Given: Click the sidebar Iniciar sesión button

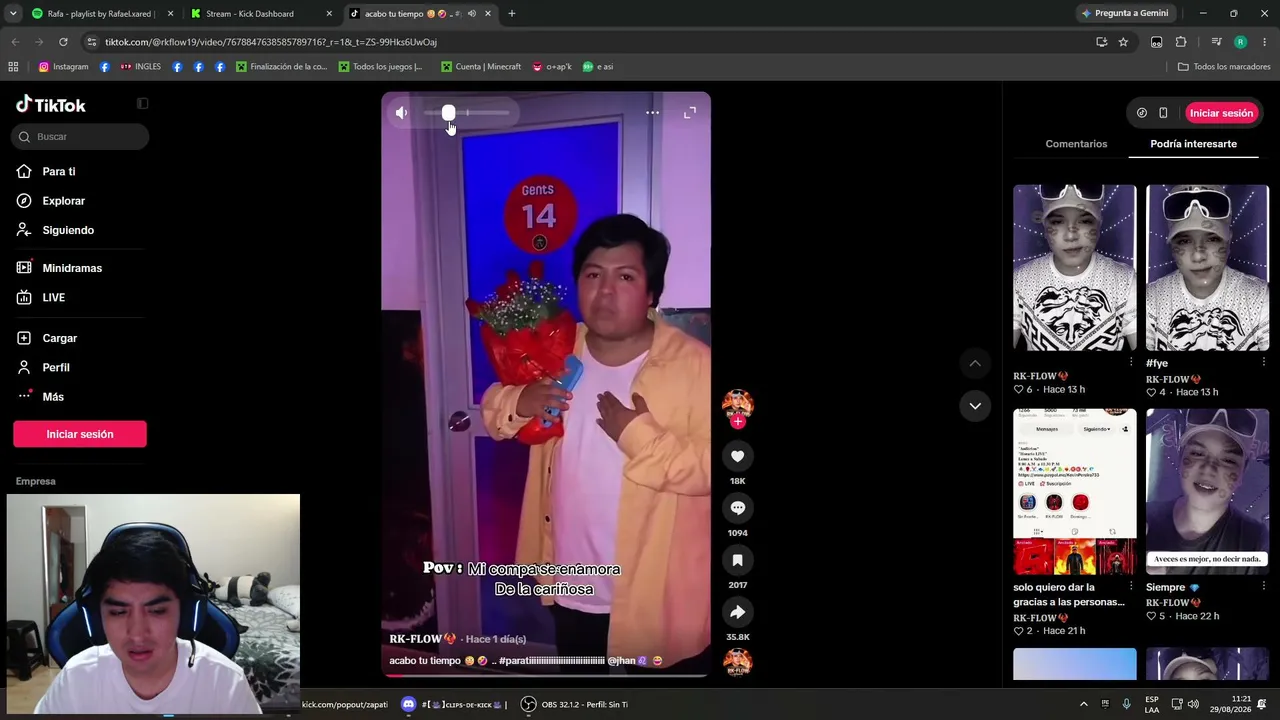Looking at the screenshot, I should click(80, 434).
